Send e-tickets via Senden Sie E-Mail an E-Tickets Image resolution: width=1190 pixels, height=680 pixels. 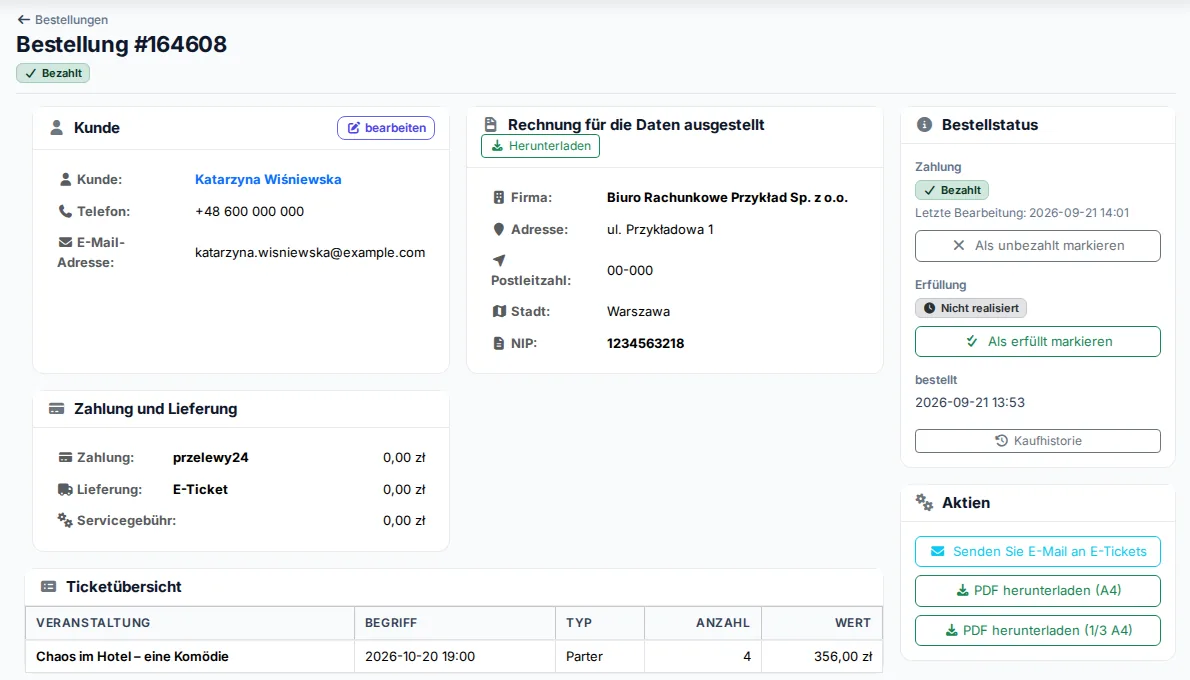click(x=1037, y=552)
